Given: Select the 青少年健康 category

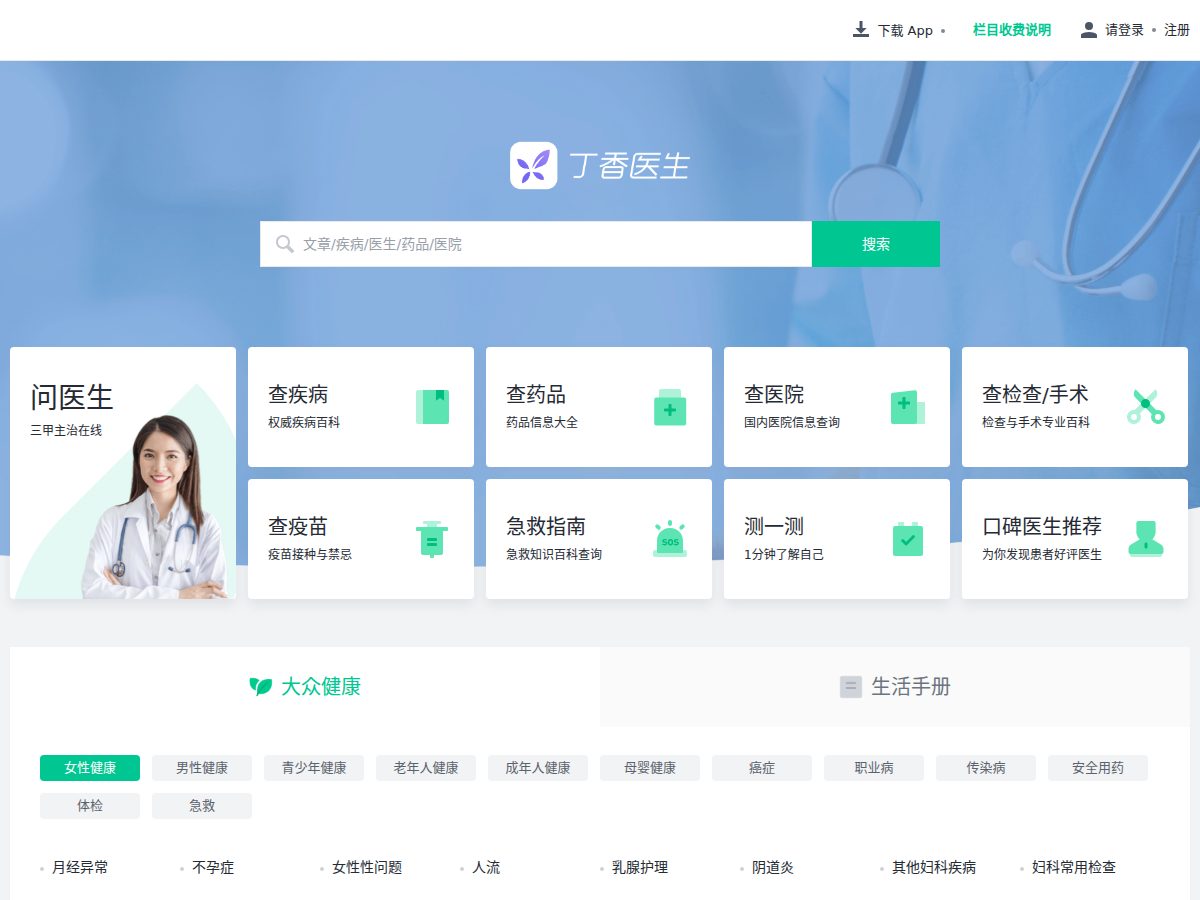Looking at the screenshot, I should (314, 768).
